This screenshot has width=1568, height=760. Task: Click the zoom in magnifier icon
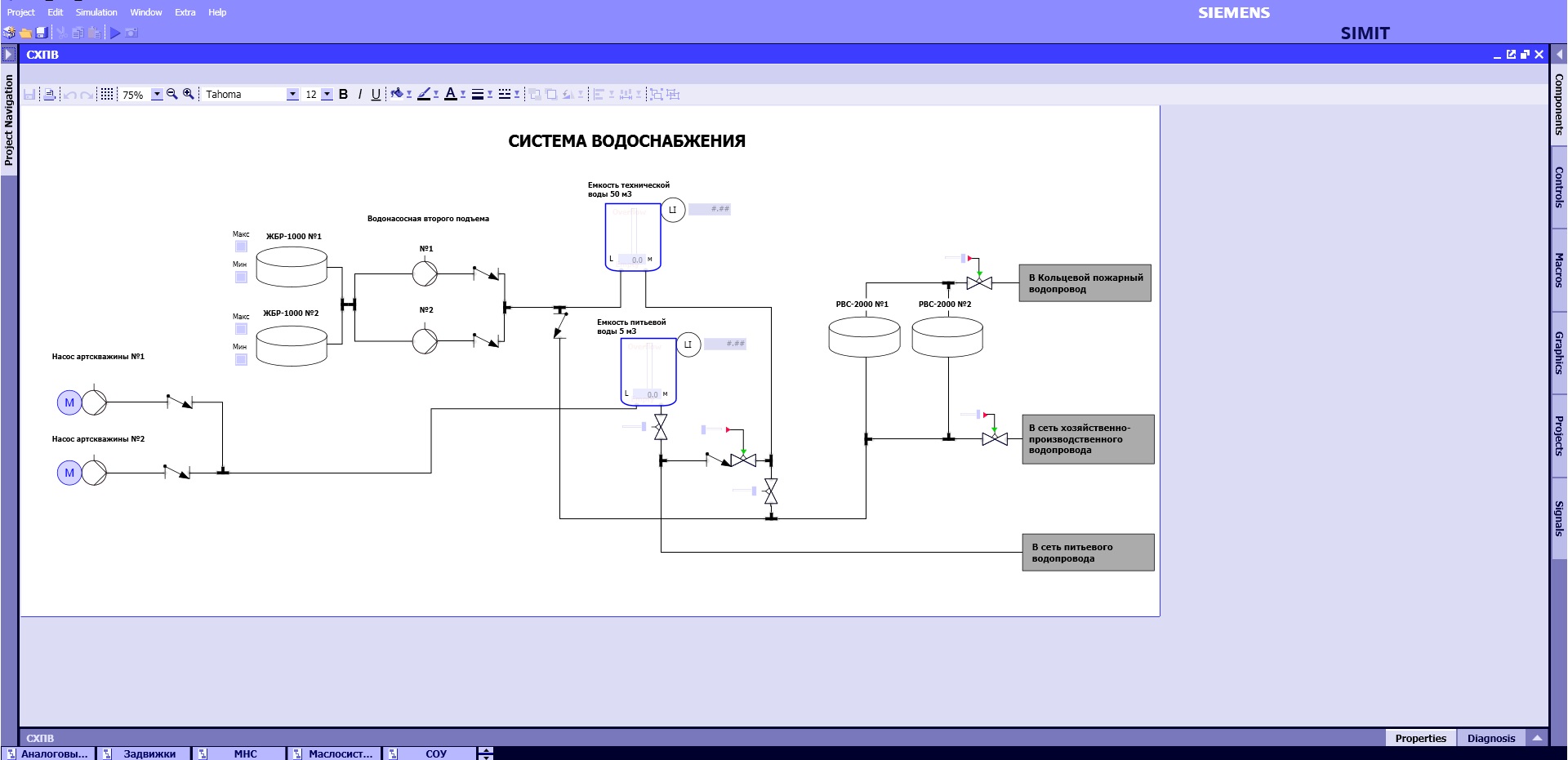pos(189,94)
